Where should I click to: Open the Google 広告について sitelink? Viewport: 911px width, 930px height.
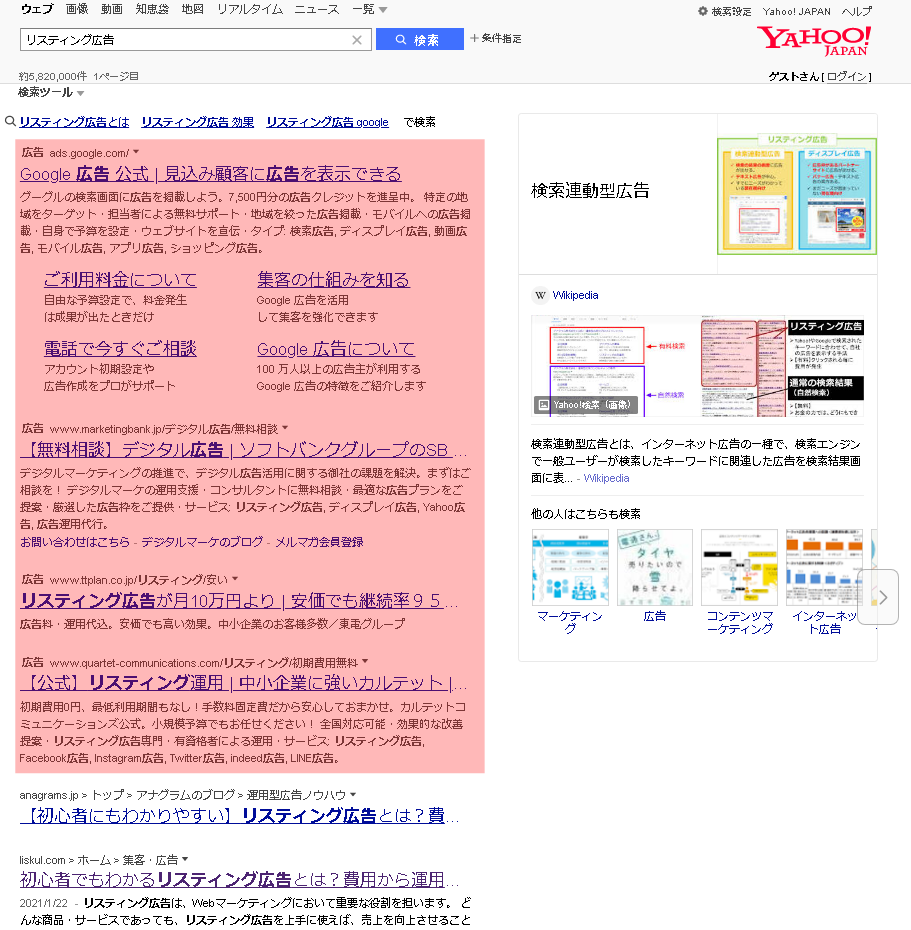pyautogui.click(x=336, y=349)
